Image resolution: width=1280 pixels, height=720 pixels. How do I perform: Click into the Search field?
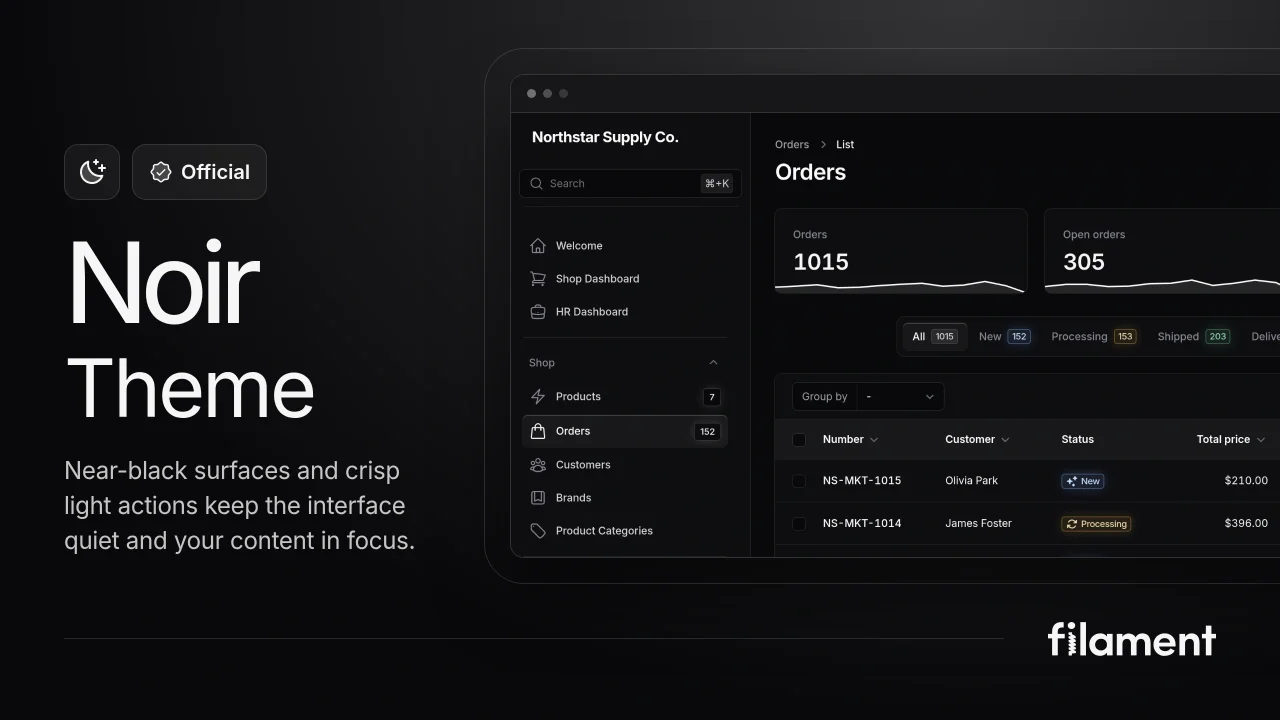[630, 184]
